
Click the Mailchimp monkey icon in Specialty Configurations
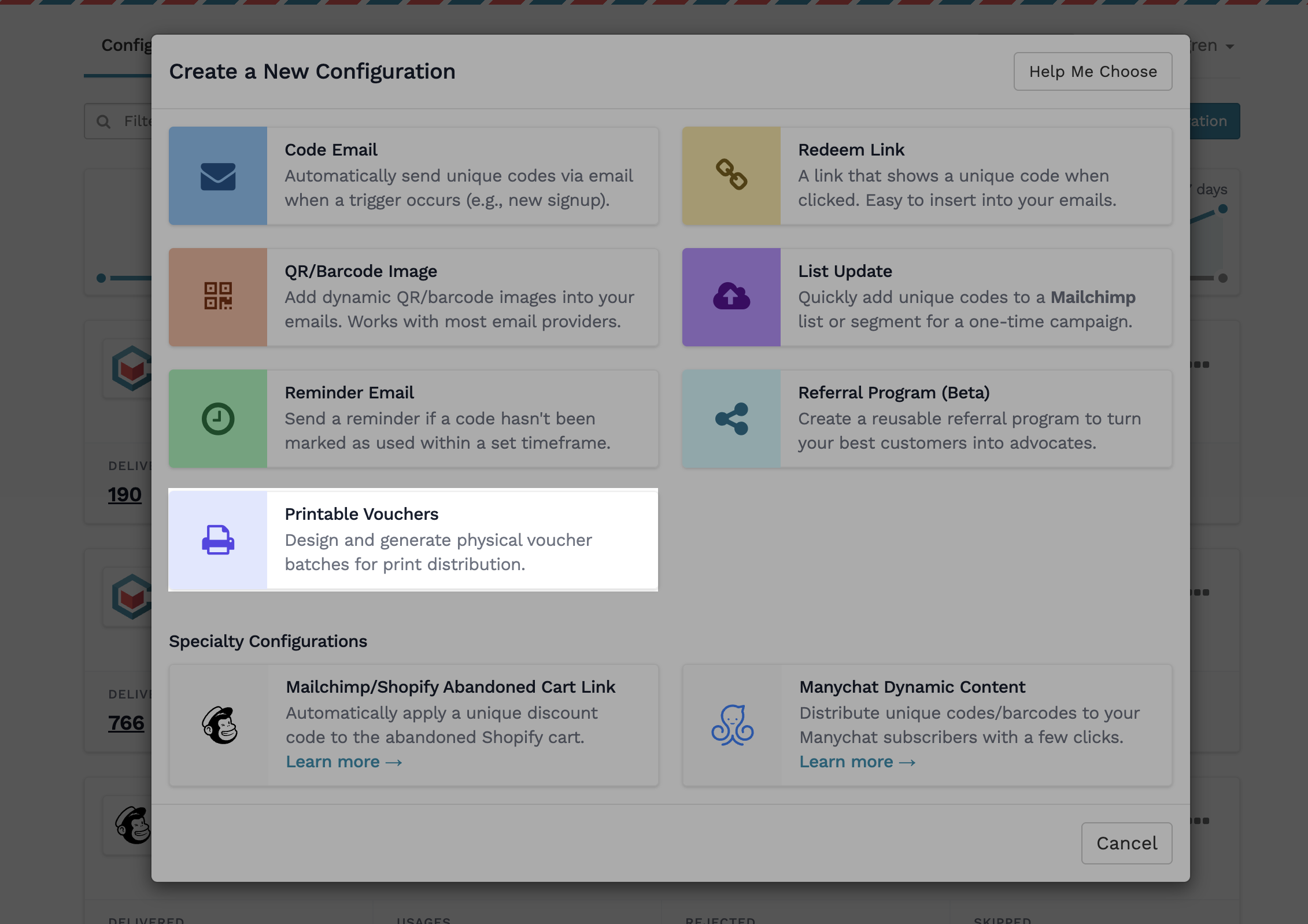[220, 725]
